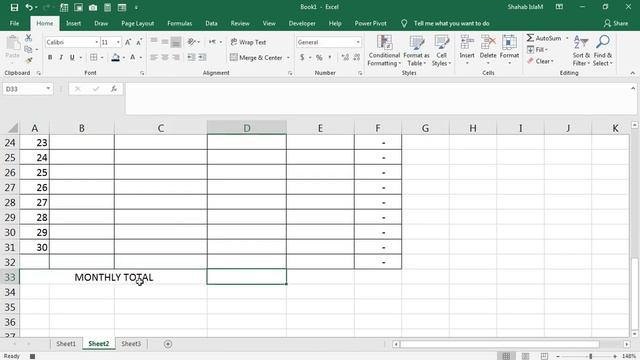
Task: Switch to the Formulas tab
Action: 180,23
